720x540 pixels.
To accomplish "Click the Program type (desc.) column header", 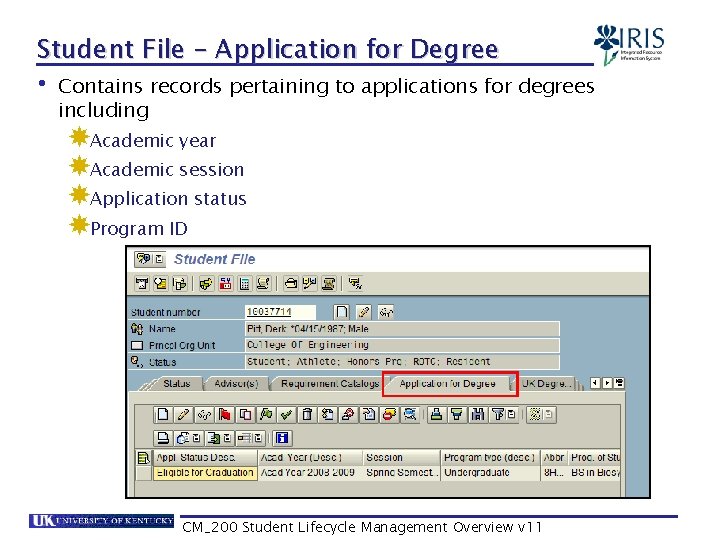I will coord(490,457).
